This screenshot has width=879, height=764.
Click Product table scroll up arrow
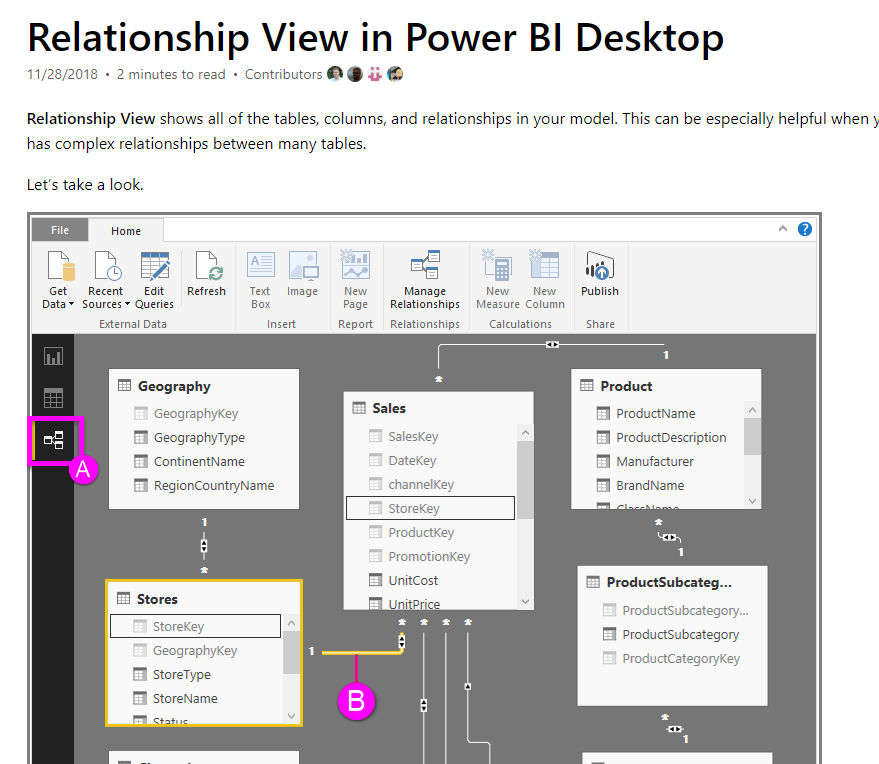(752, 410)
